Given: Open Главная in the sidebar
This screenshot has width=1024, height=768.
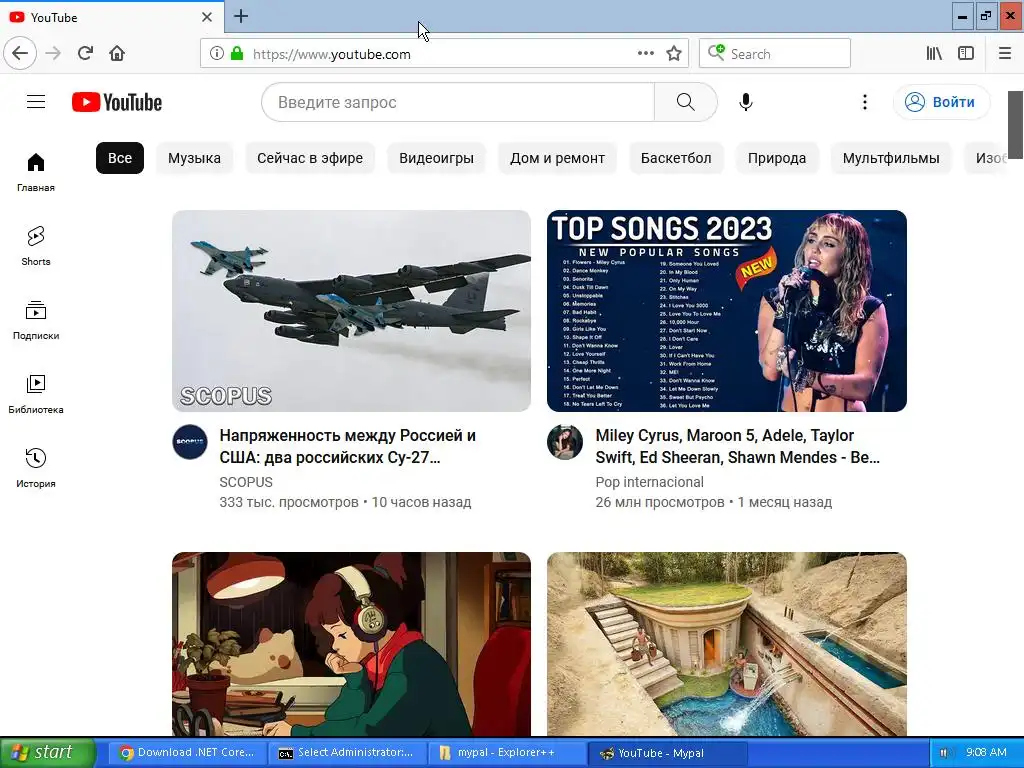Looking at the screenshot, I should click(x=36, y=172).
